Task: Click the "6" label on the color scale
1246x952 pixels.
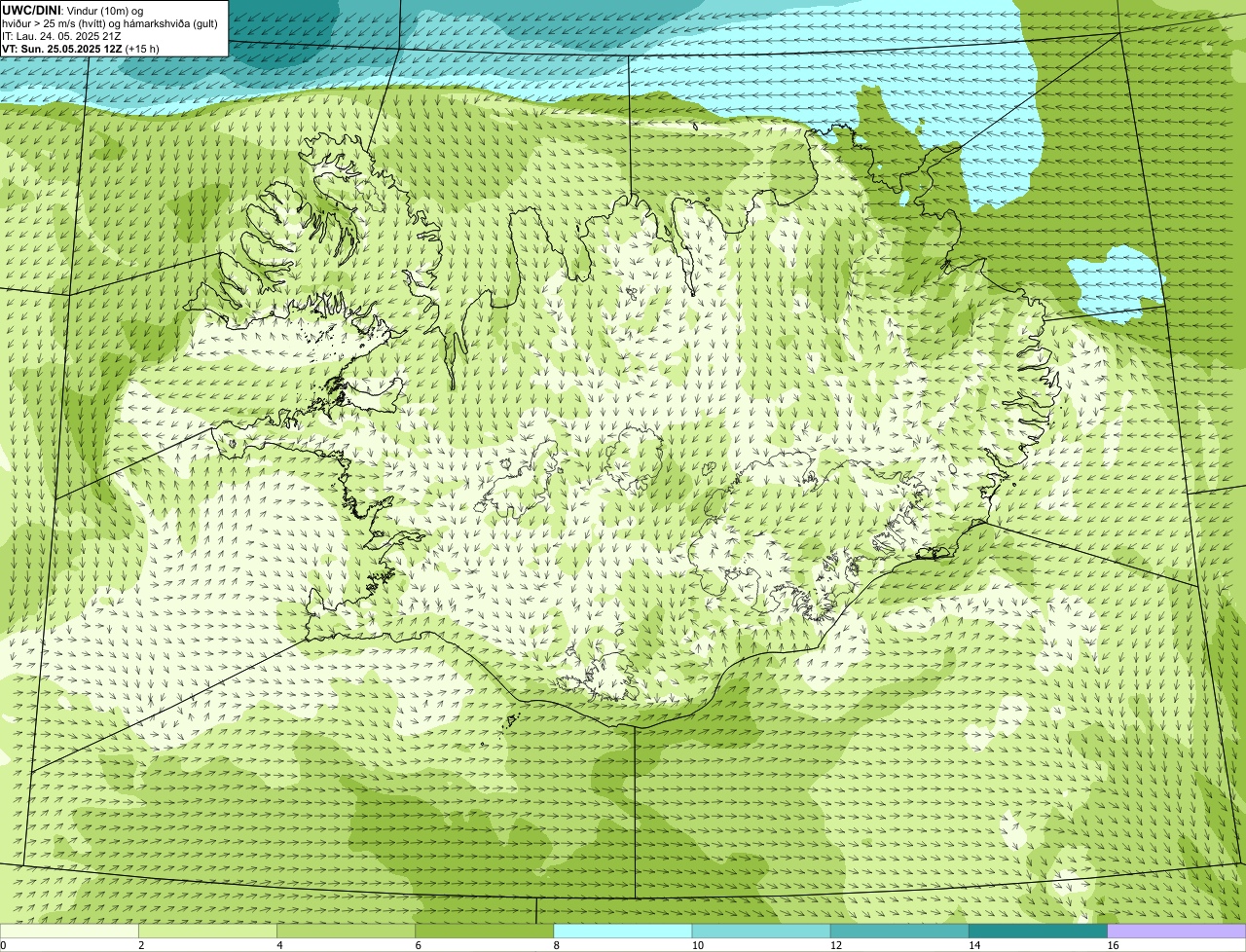Action: tap(418, 945)
